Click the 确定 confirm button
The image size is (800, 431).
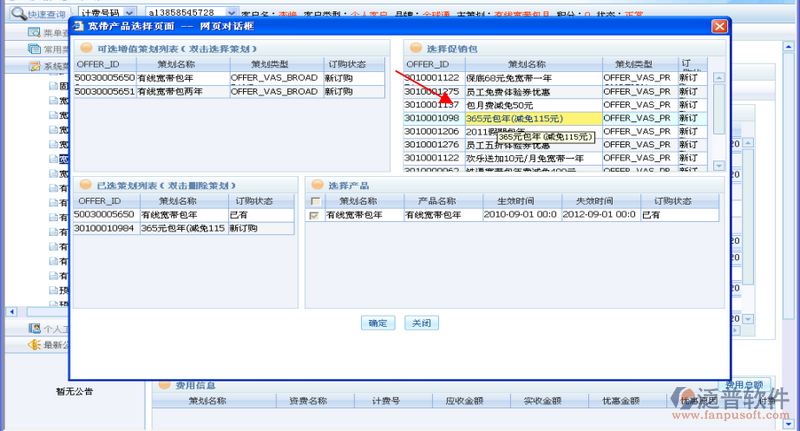point(378,323)
